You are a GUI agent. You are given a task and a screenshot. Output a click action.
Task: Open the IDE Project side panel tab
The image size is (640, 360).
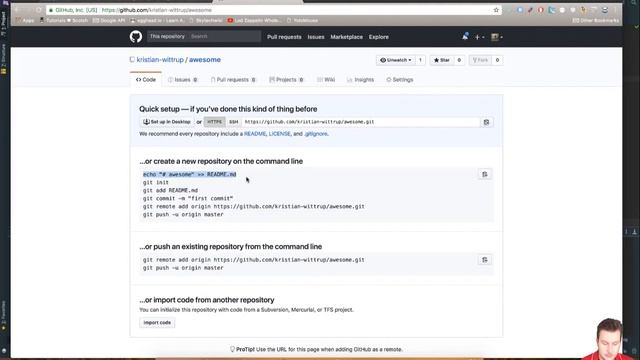(x=4, y=23)
